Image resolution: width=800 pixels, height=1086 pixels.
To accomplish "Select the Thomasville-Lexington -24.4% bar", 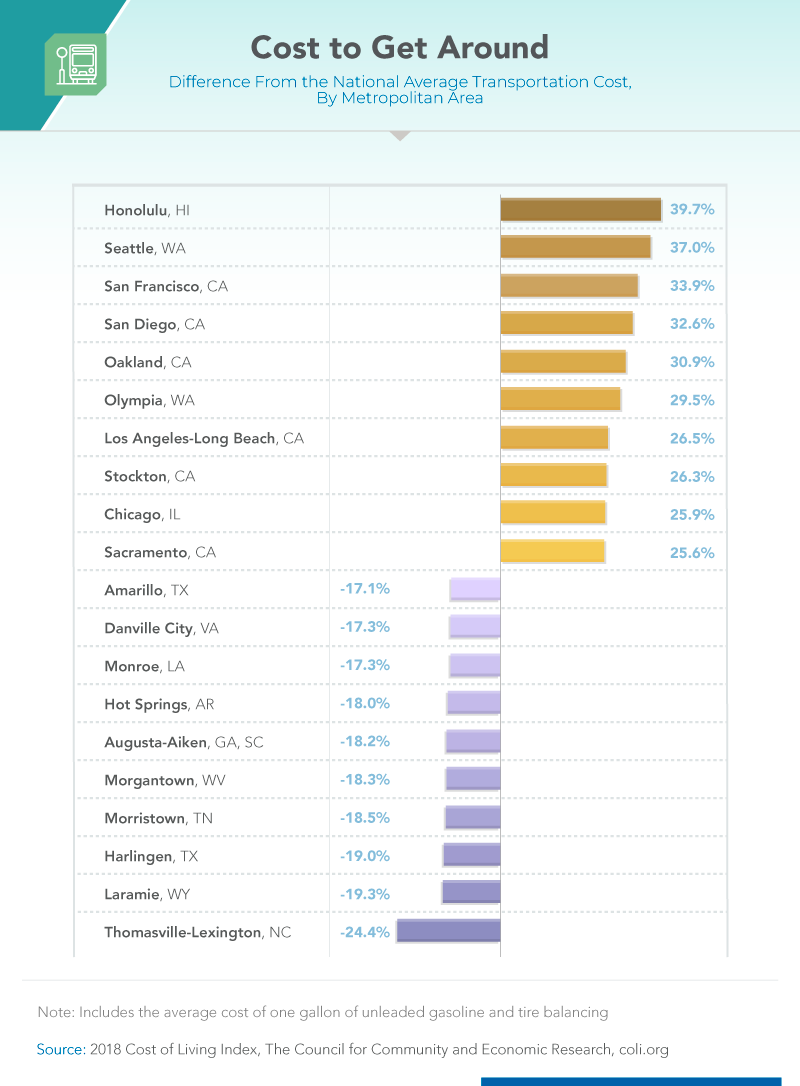I will [x=449, y=932].
